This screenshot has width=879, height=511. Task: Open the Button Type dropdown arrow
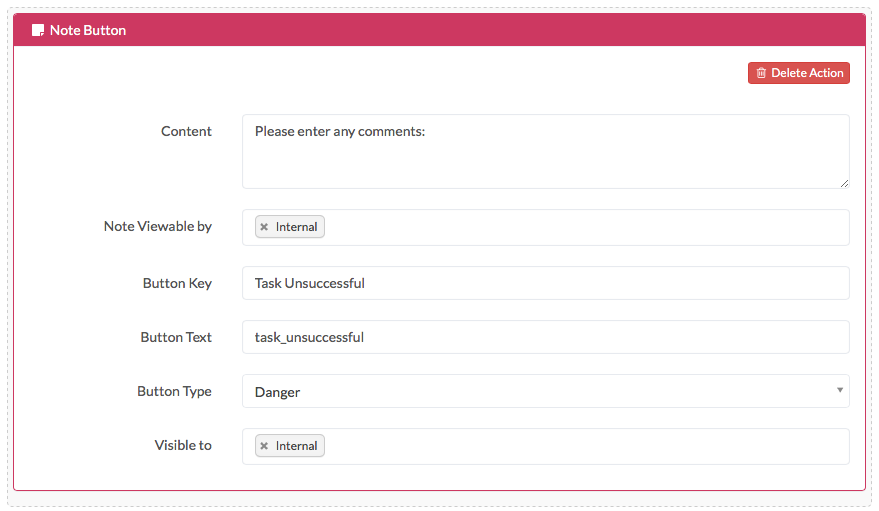[x=840, y=390]
